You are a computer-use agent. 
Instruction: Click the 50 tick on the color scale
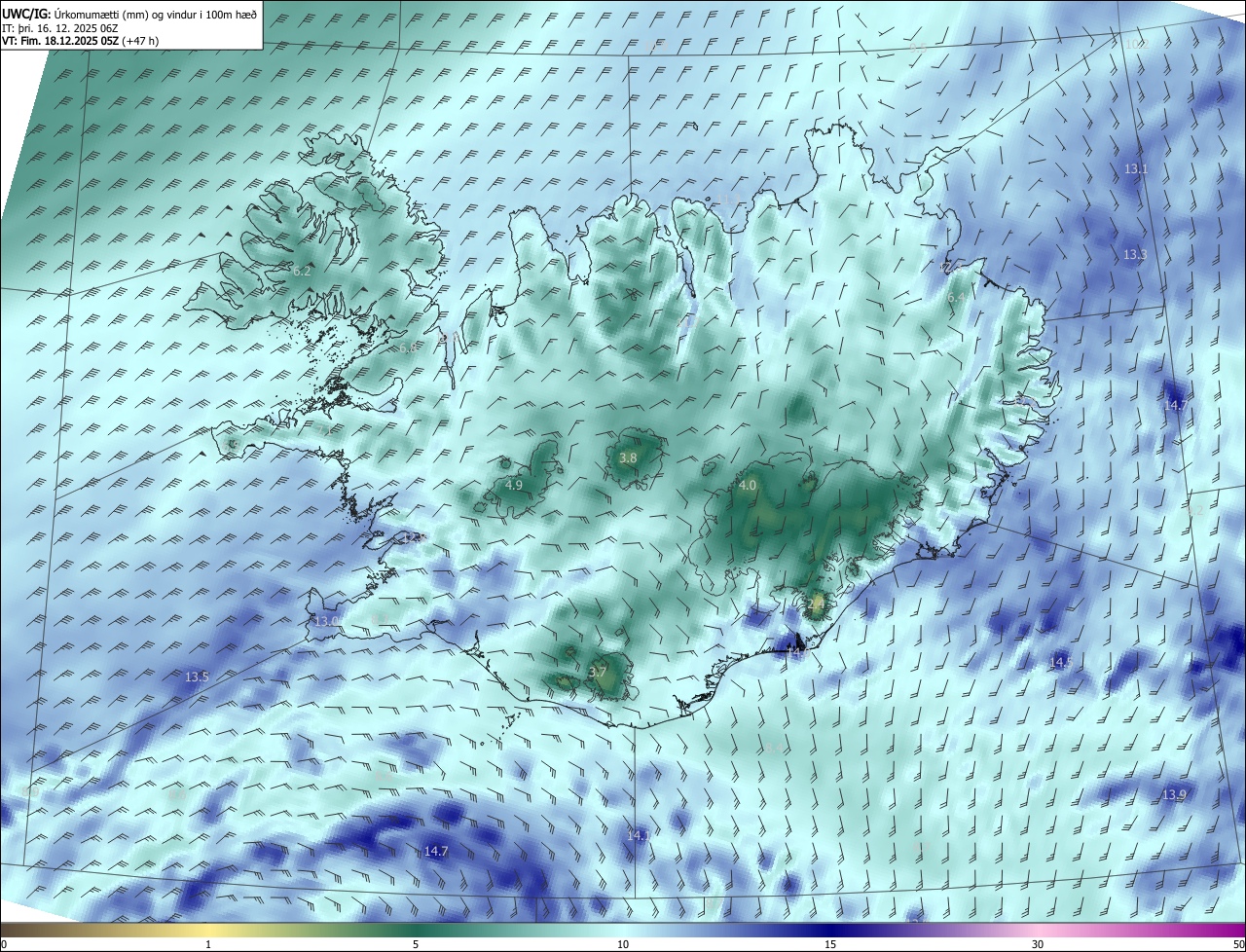pyautogui.click(x=1238, y=944)
